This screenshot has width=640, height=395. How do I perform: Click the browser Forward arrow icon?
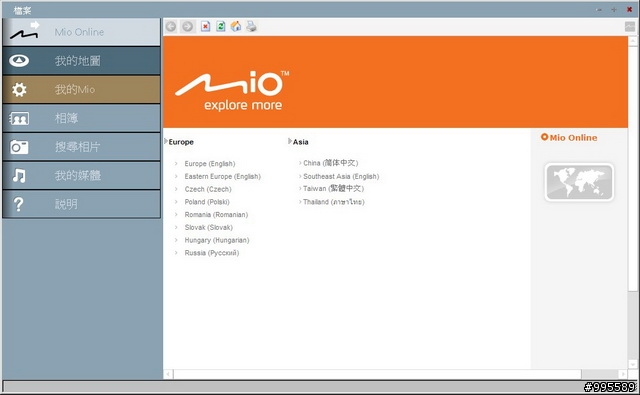pos(187,27)
